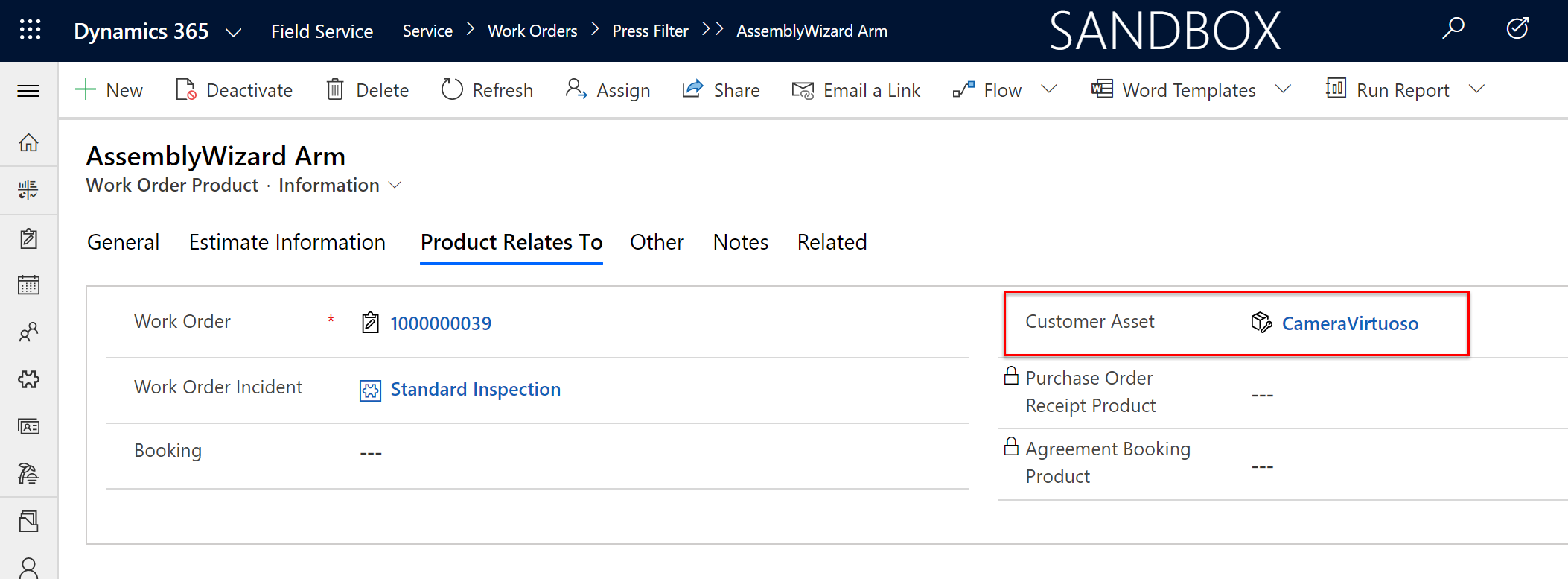
Task: Click the search magnifier icon
Action: [x=1453, y=29]
